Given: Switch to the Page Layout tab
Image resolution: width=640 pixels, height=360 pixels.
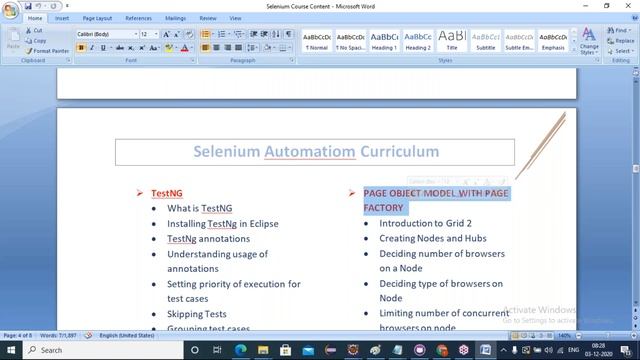Looking at the screenshot, I should tap(97, 18).
